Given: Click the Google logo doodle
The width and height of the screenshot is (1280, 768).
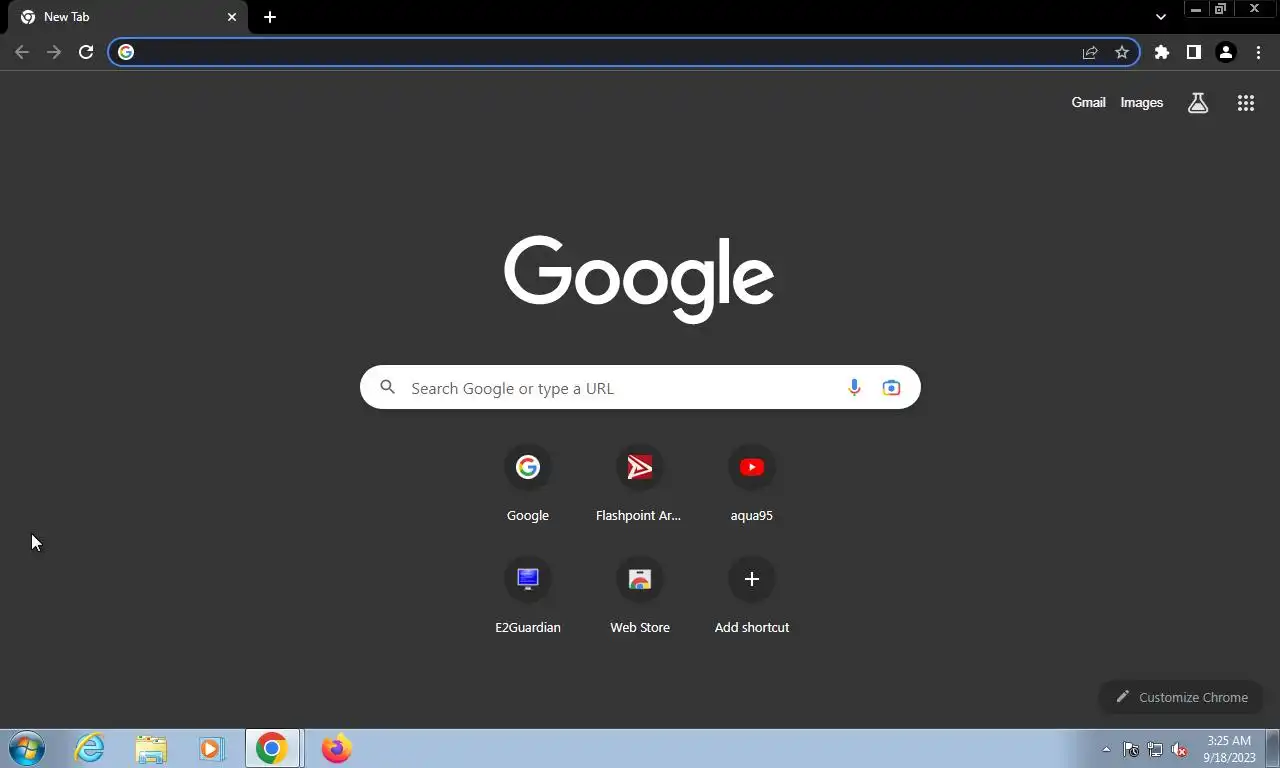Looking at the screenshot, I should coord(639,279).
